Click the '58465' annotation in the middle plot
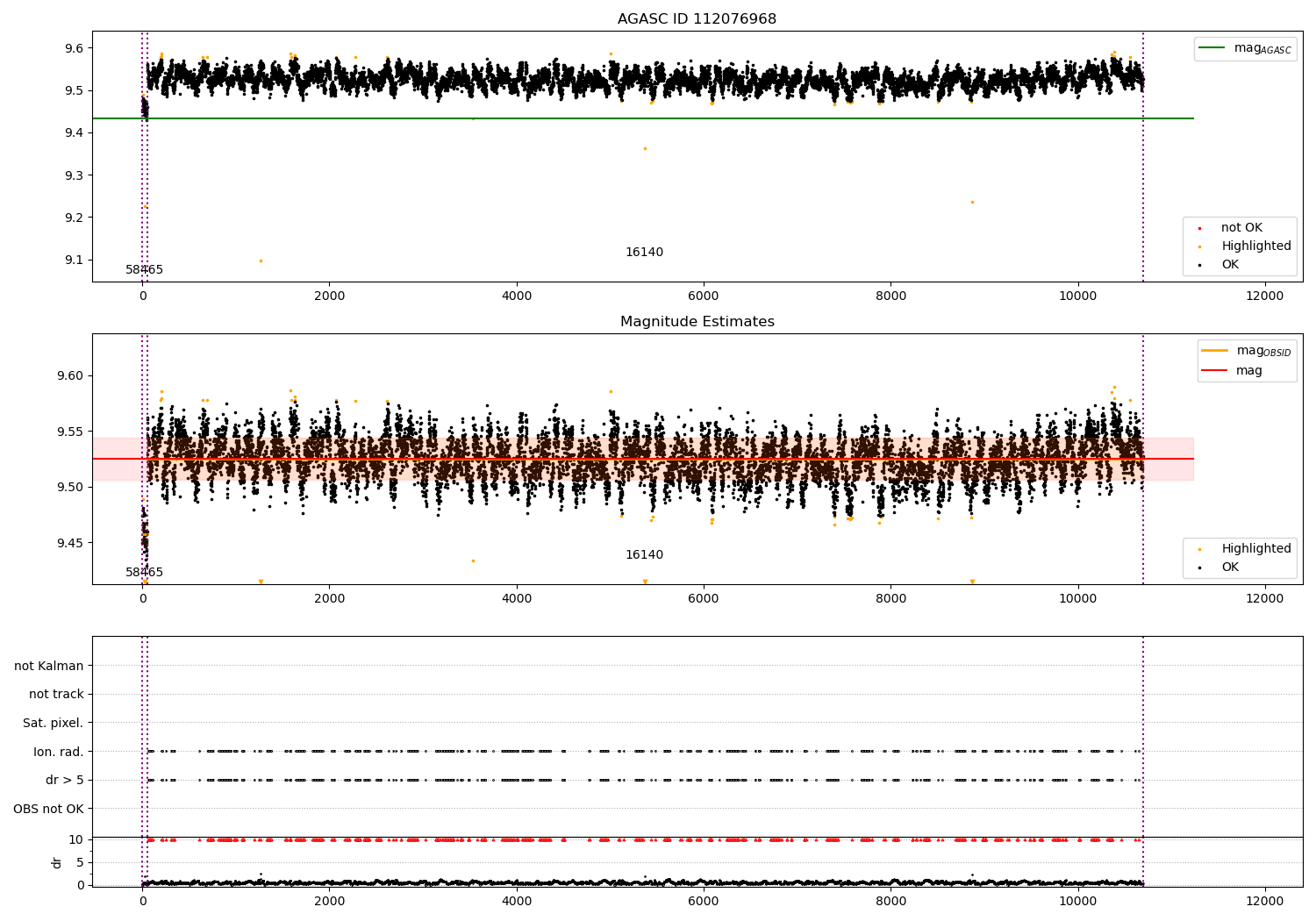Viewport: 1316px width, 921px height. (x=144, y=573)
